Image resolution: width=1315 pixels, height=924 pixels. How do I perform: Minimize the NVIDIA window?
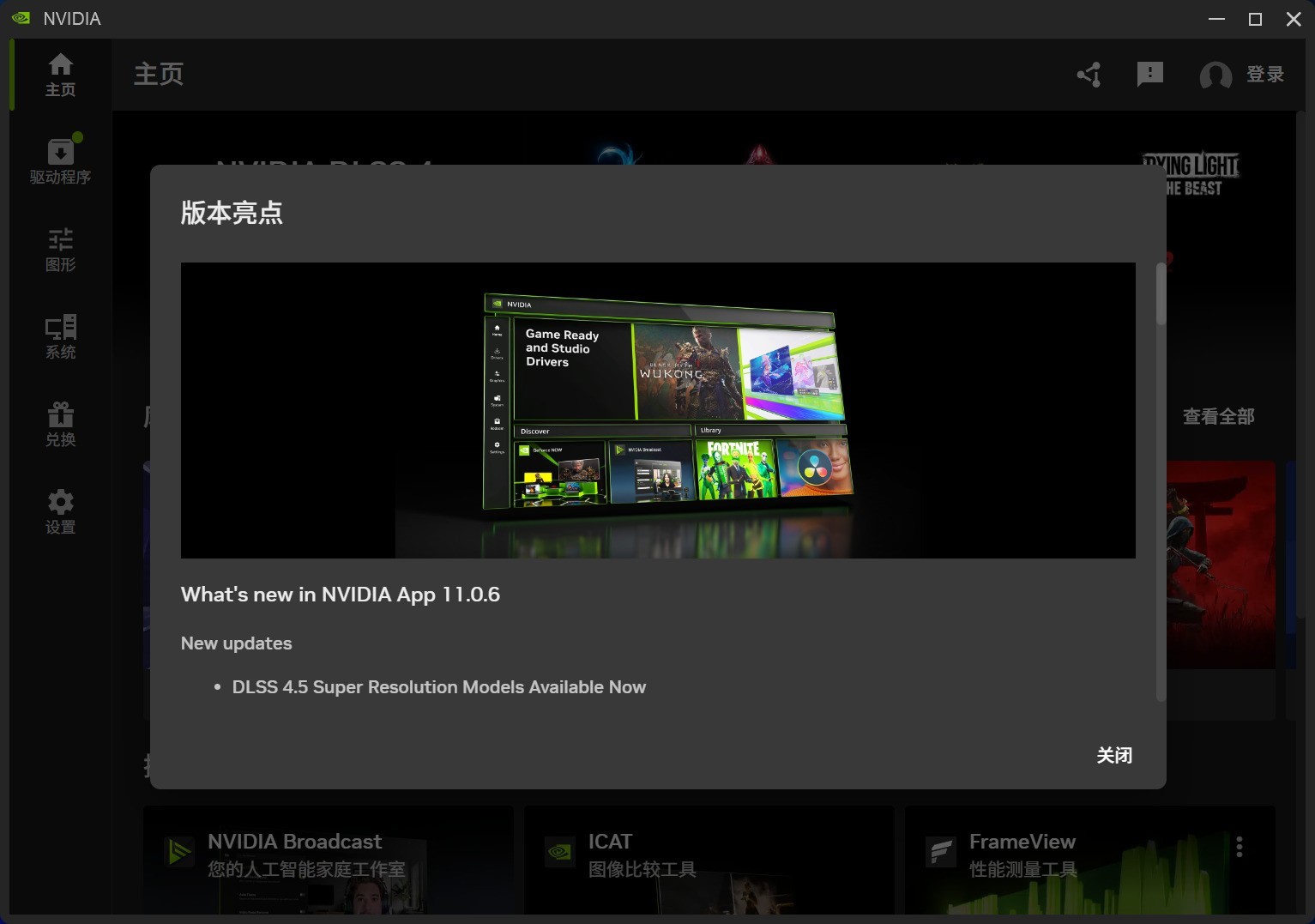point(1216,19)
